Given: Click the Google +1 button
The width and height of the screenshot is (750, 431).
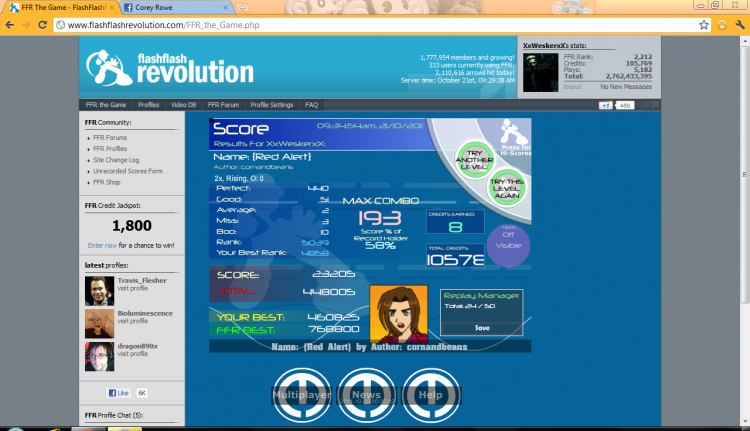Looking at the screenshot, I should (606, 105).
